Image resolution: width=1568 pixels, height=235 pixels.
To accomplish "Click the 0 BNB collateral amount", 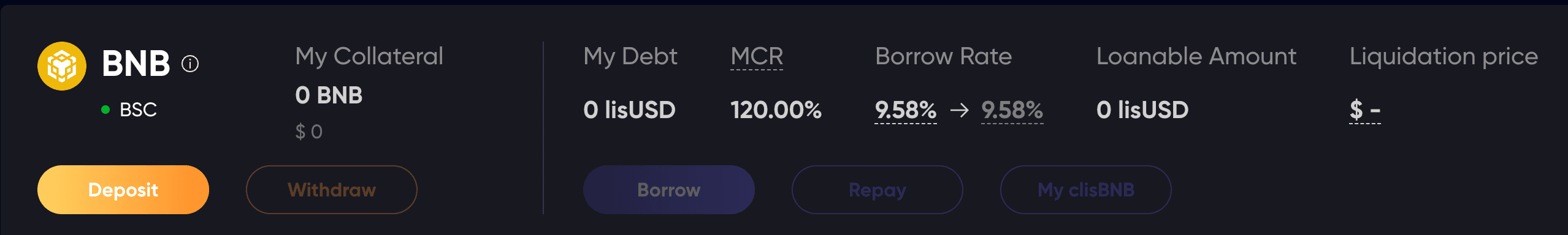I will [x=329, y=95].
